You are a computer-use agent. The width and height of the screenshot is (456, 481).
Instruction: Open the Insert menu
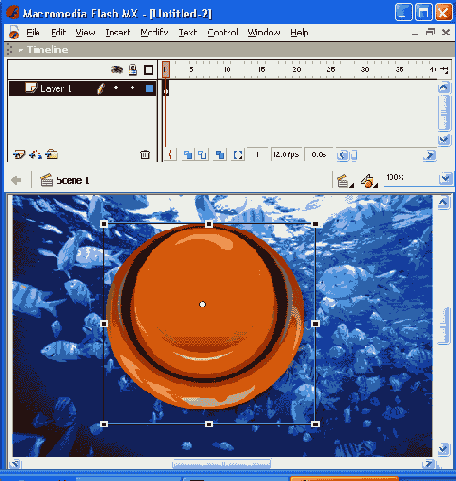(x=118, y=32)
